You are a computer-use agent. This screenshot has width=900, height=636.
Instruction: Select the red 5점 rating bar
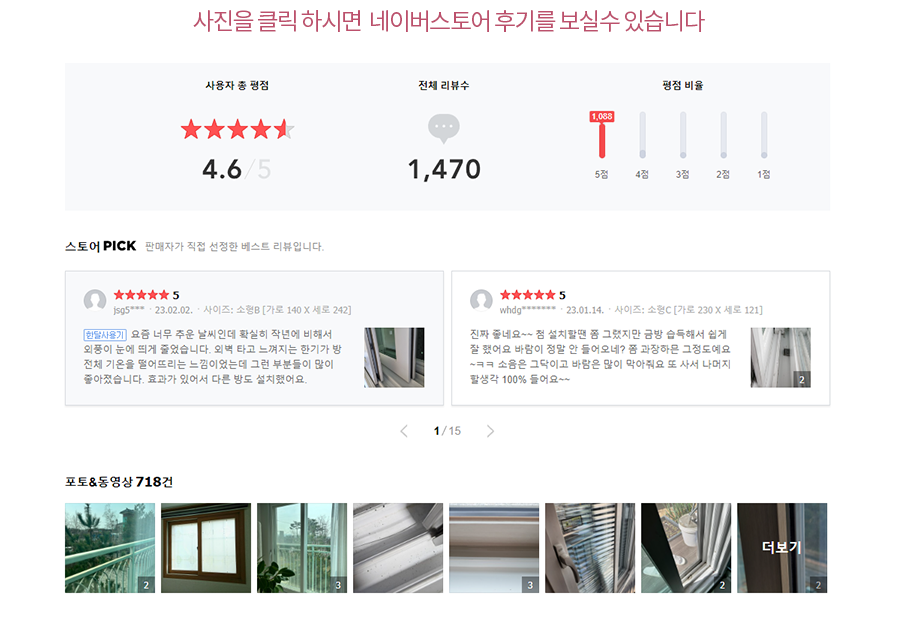(602, 141)
